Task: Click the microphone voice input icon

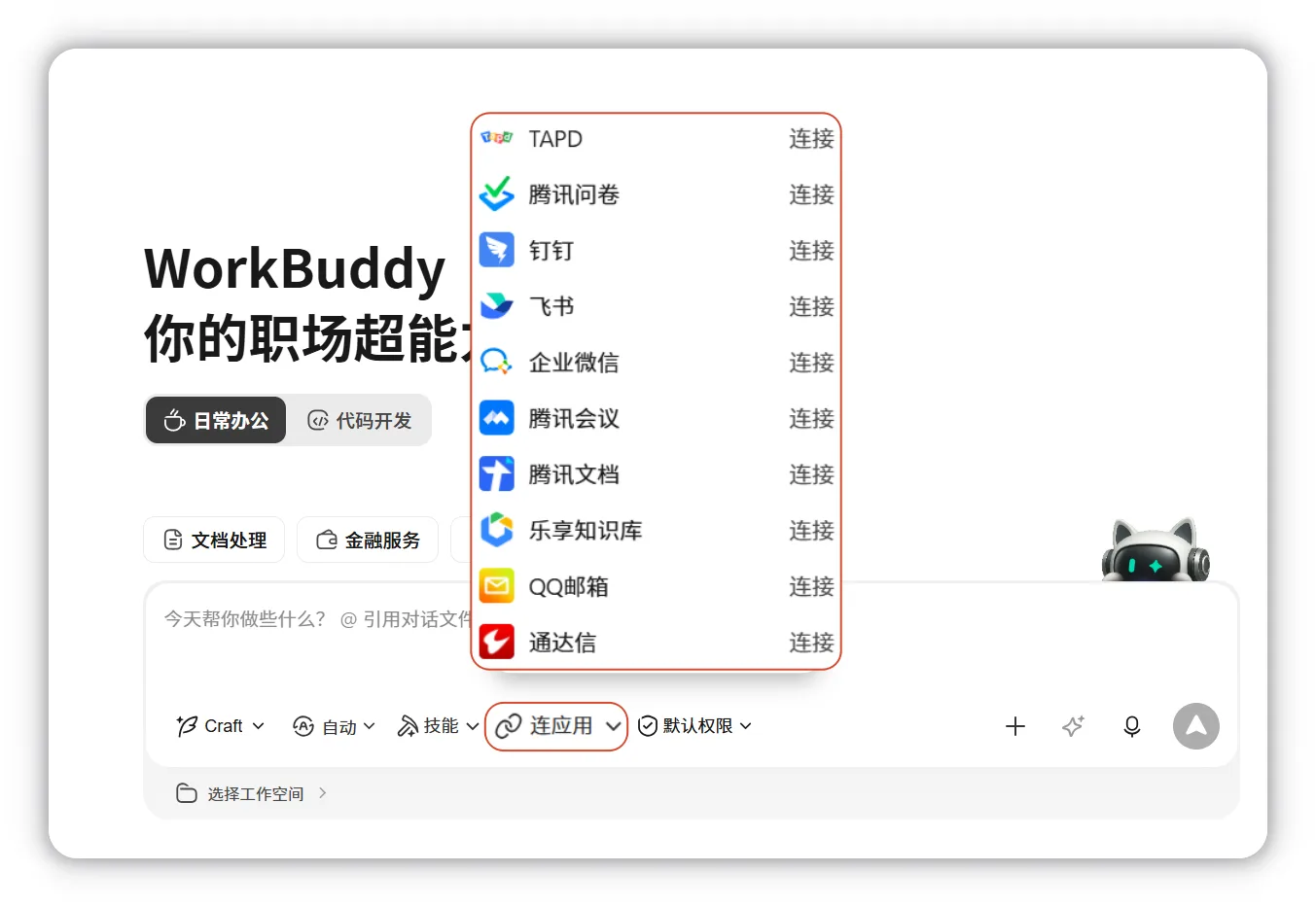Action: coord(1131,726)
